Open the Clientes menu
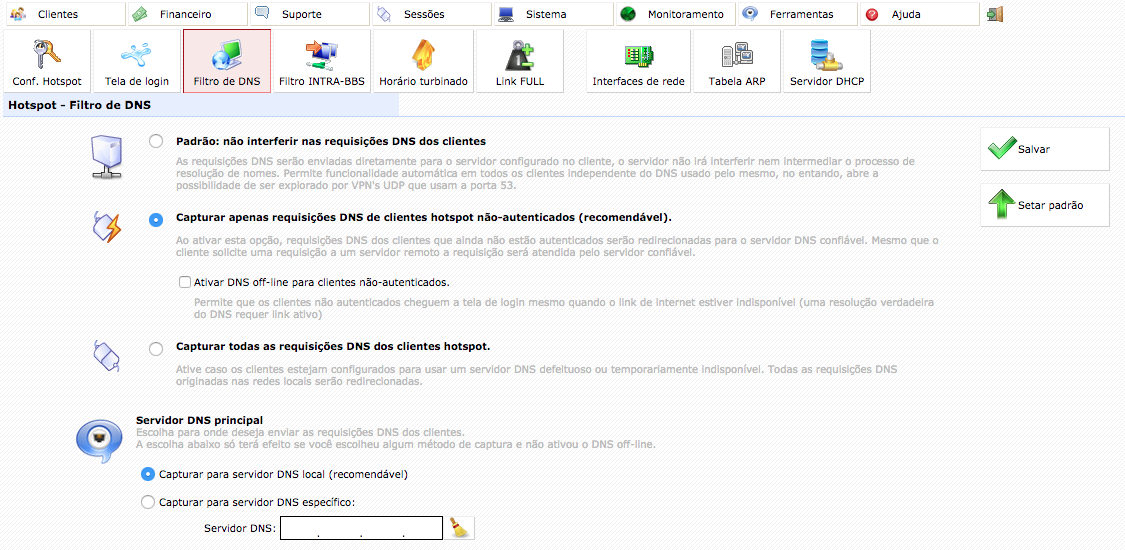 pos(65,14)
